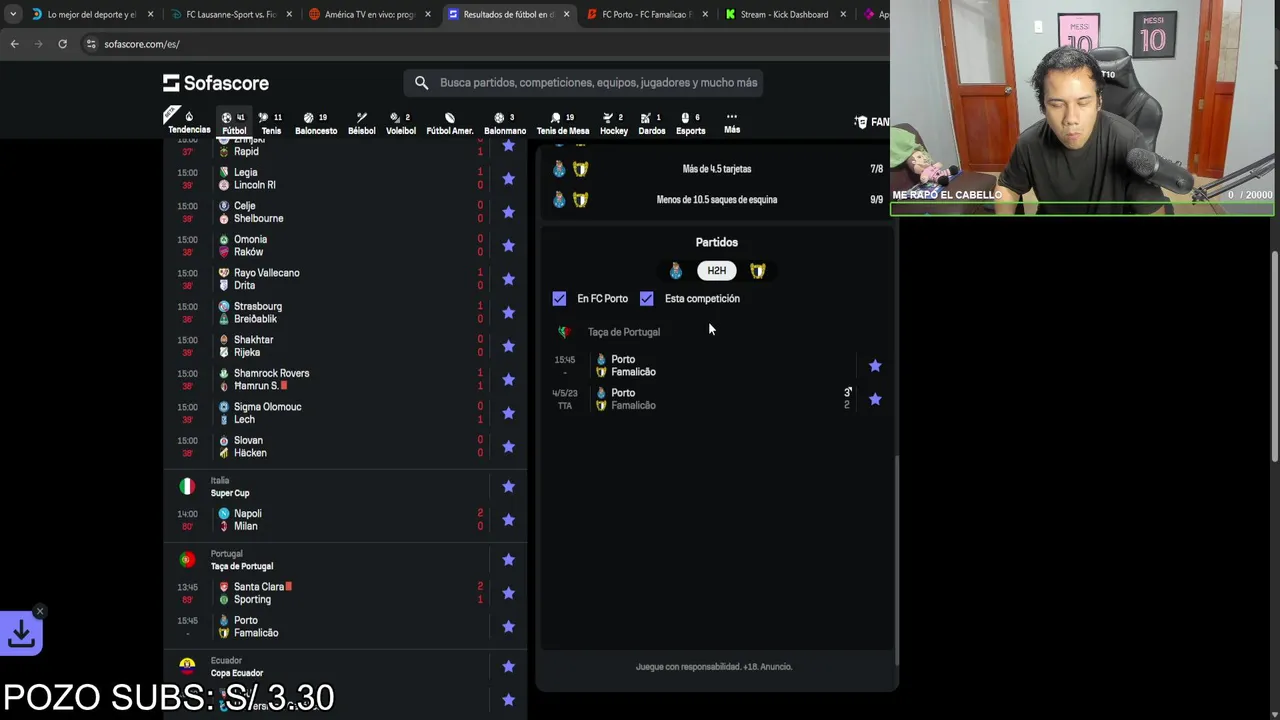Toggle favorite star for Shamrock Rovers match
Viewport: 1280px width, 720px height.
508,380
